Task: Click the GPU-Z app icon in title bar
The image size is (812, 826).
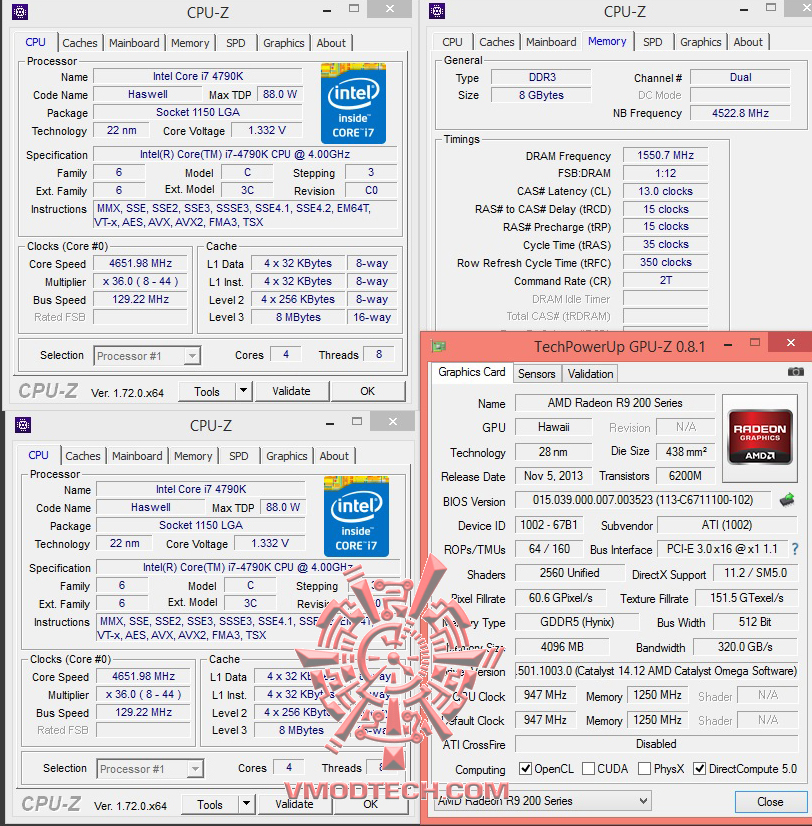Action: point(438,346)
